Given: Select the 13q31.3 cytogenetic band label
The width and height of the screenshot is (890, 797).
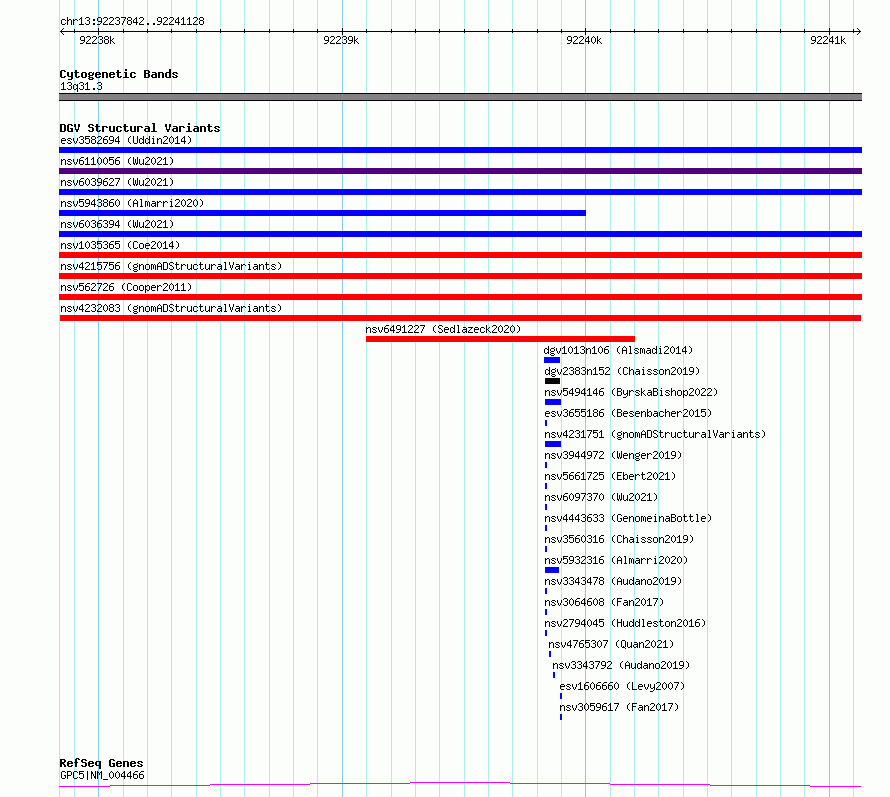Looking at the screenshot, I should click(81, 86).
